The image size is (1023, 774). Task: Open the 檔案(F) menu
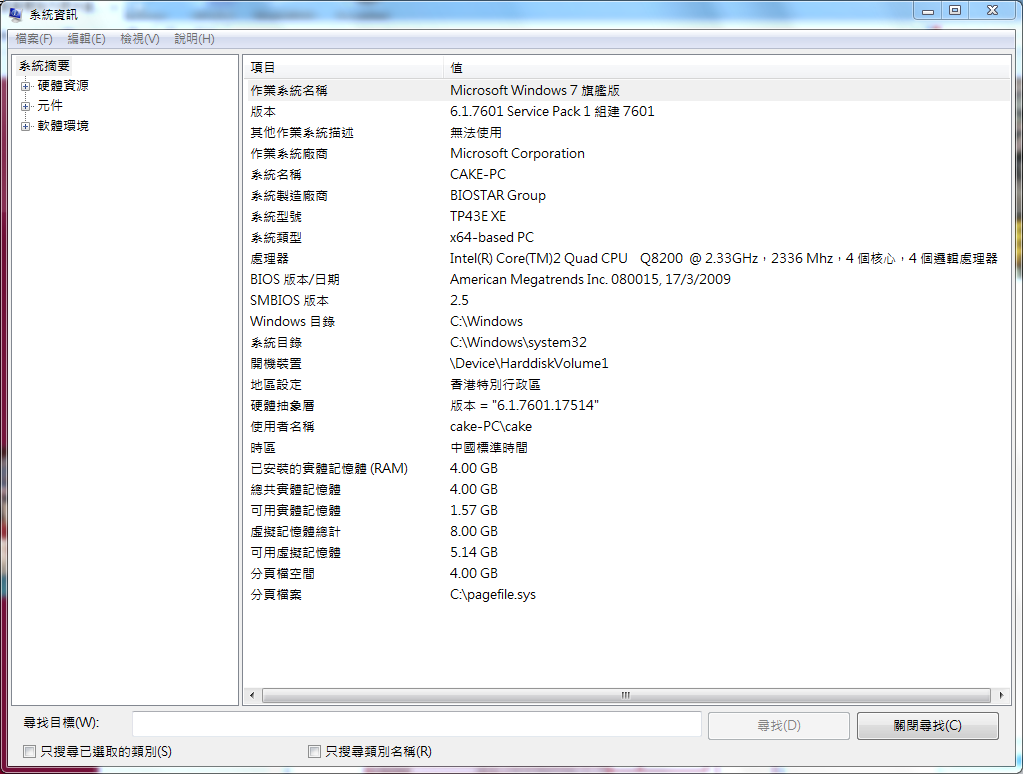tap(34, 39)
